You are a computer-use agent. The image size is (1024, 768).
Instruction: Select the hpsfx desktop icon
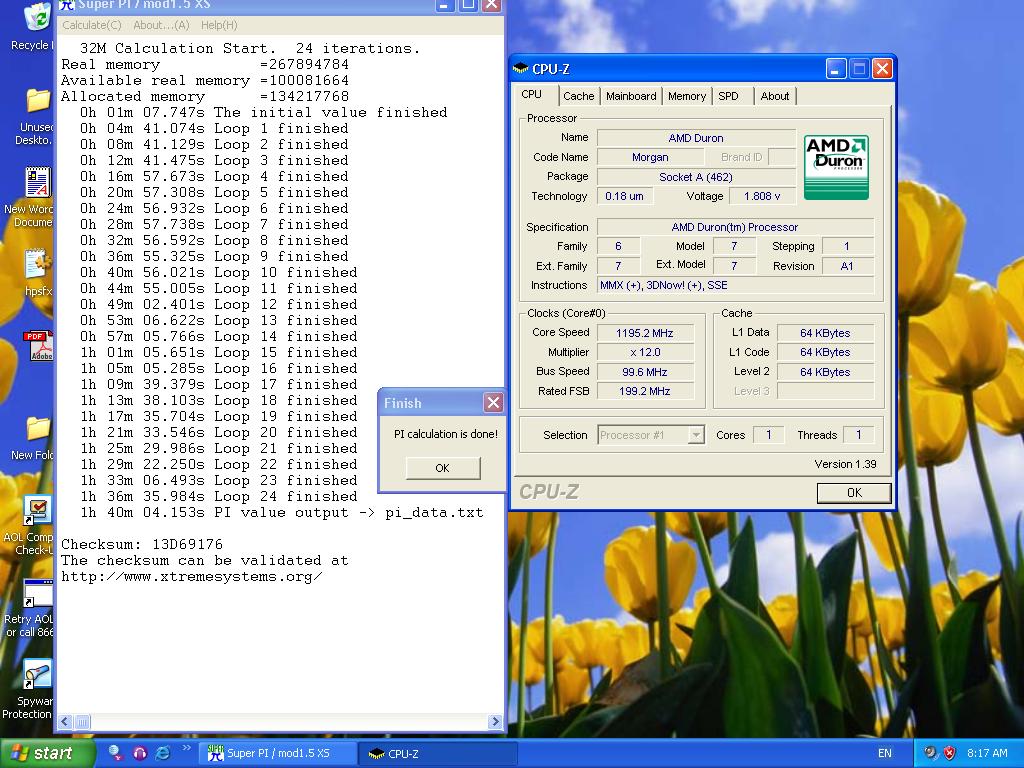(38, 264)
